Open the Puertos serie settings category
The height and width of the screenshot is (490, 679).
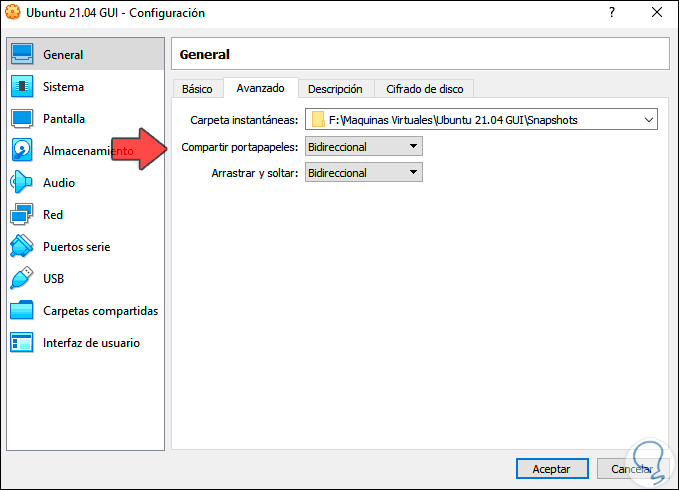pos(86,246)
